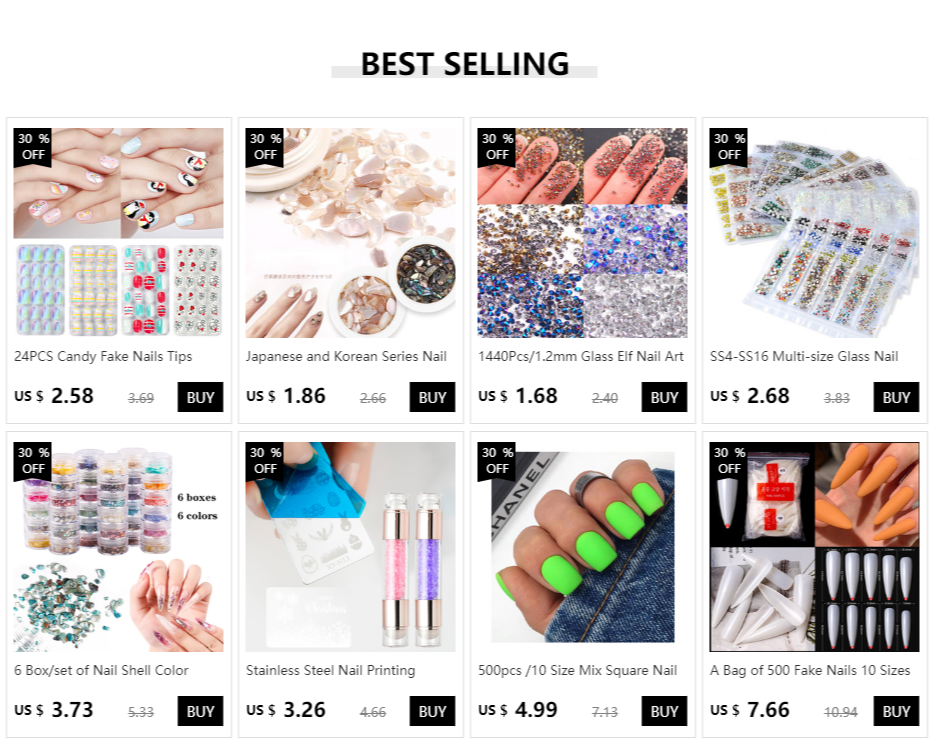
Task: Click BUY for 24PCS Candy Fake Nails Tips
Action: click(200, 397)
